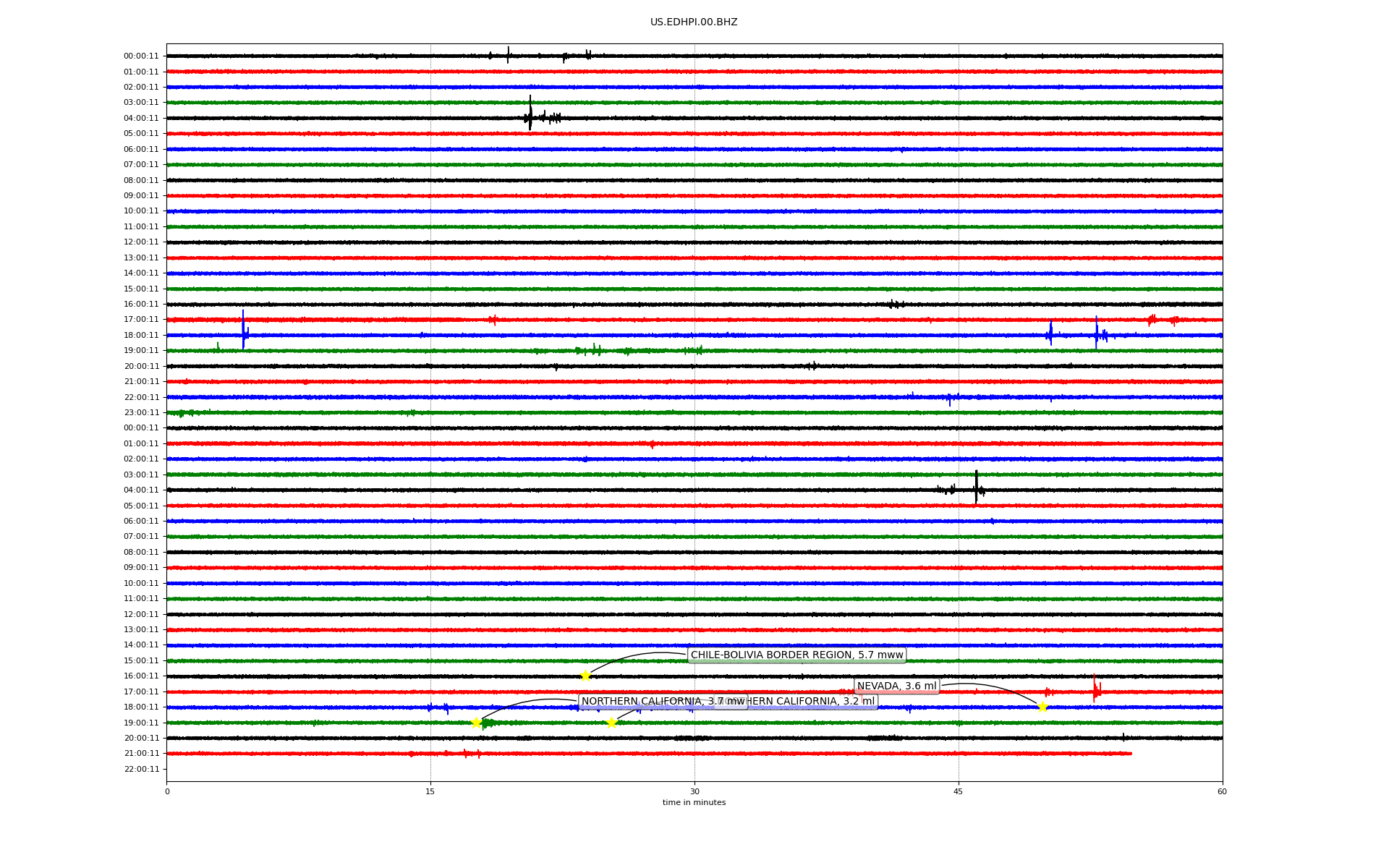Click the x-axis tick label 30

click(694, 791)
